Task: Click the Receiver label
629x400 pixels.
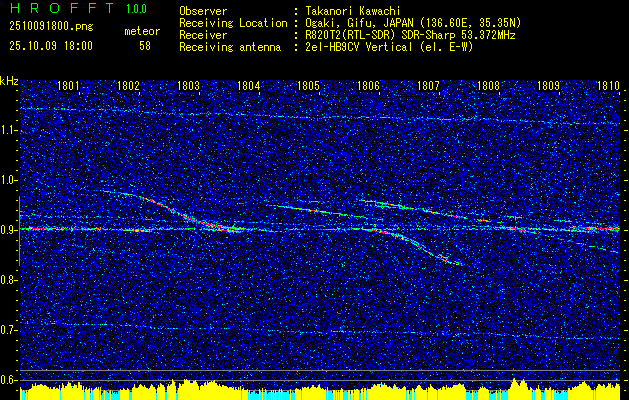Action: coord(203,35)
